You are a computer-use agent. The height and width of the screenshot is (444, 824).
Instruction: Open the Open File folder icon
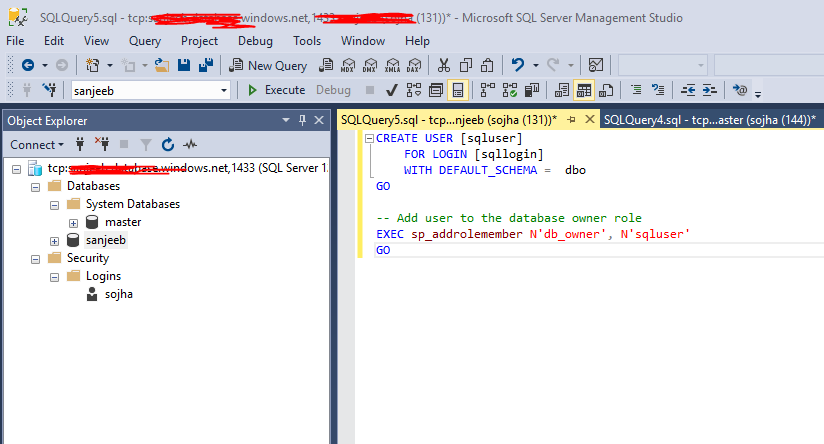tap(162, 65)
